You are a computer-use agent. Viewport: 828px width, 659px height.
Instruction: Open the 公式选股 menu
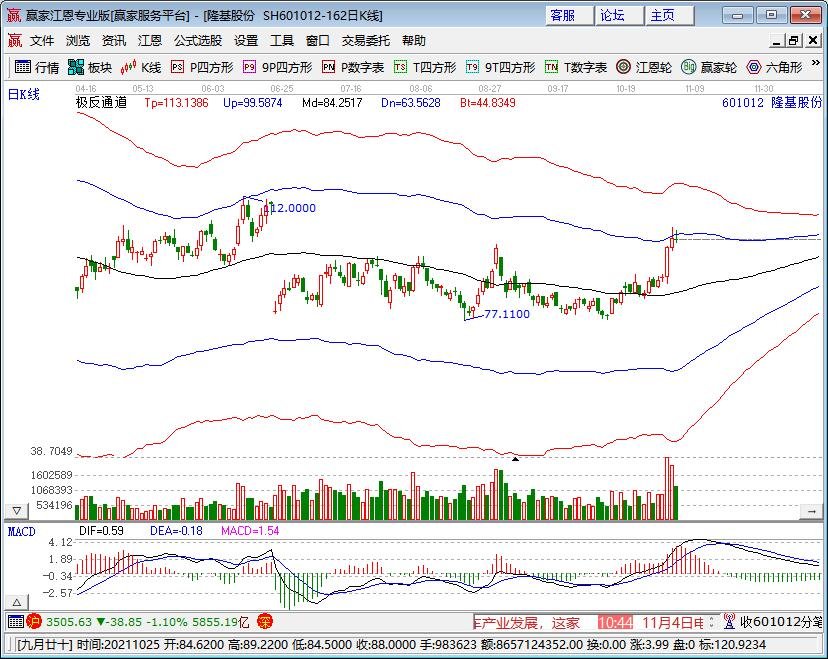198,41
